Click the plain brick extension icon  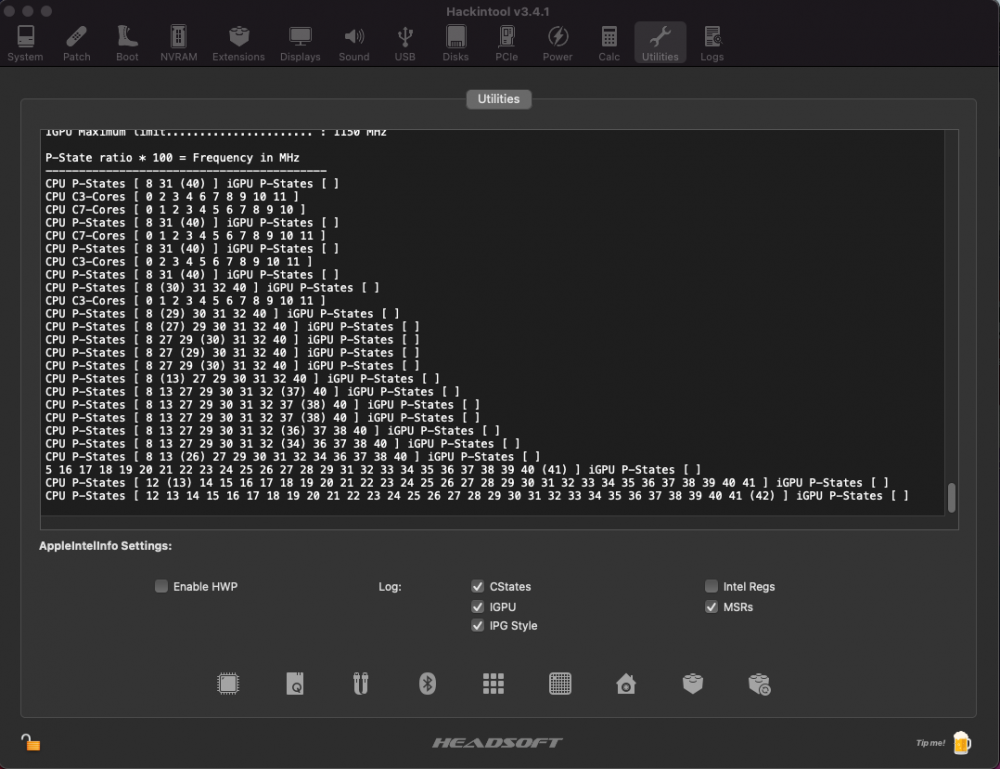[x=693, y=684]
